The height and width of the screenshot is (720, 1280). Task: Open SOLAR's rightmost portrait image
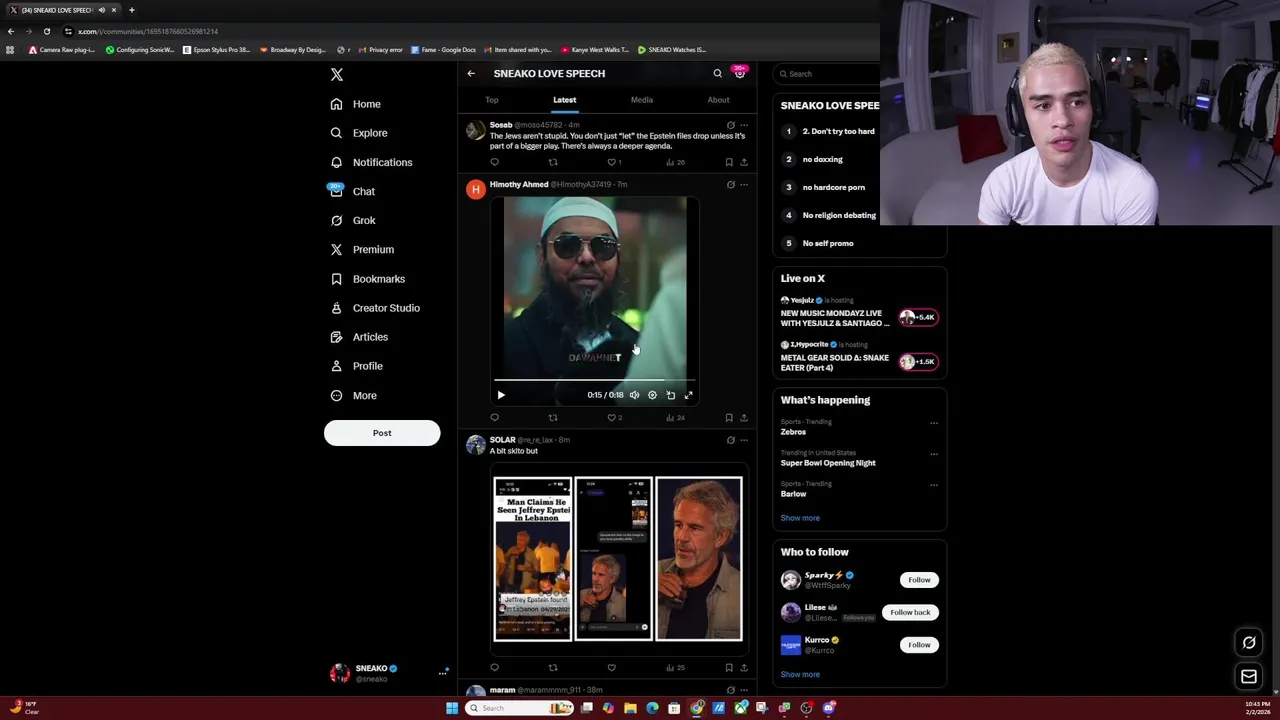pos(699,559)
